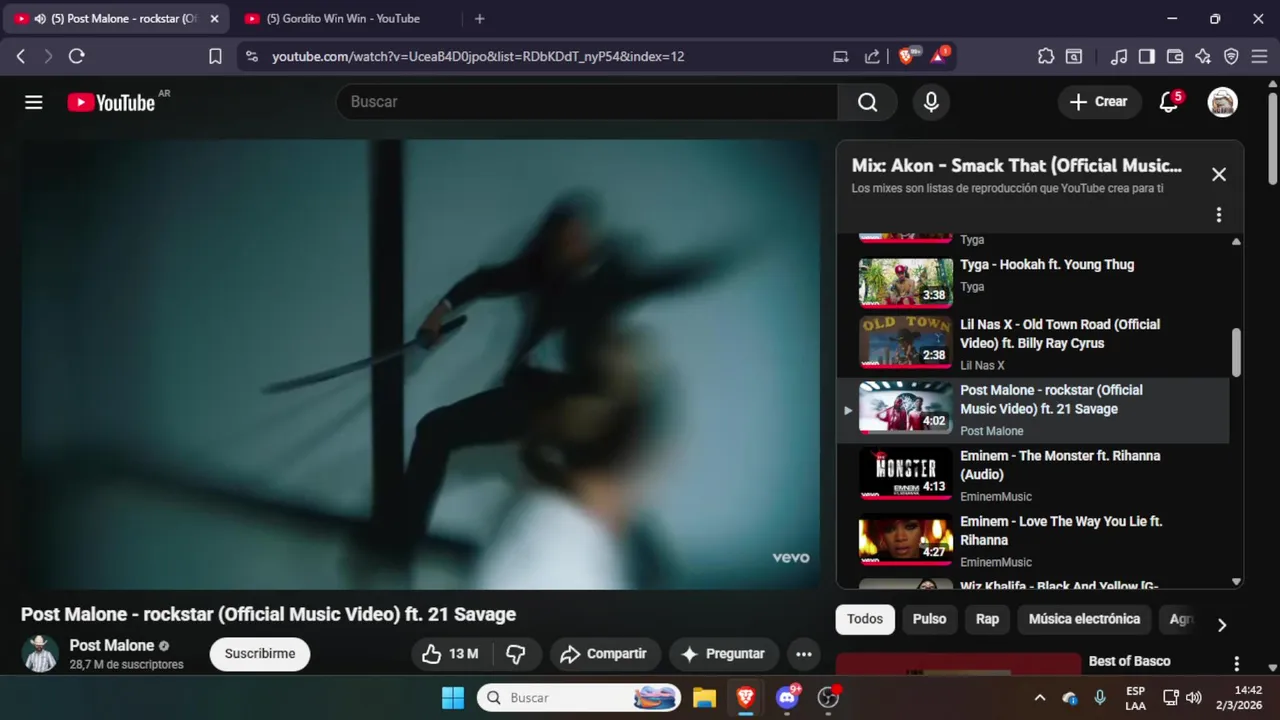Dislike the video

(x=516, y=654)
